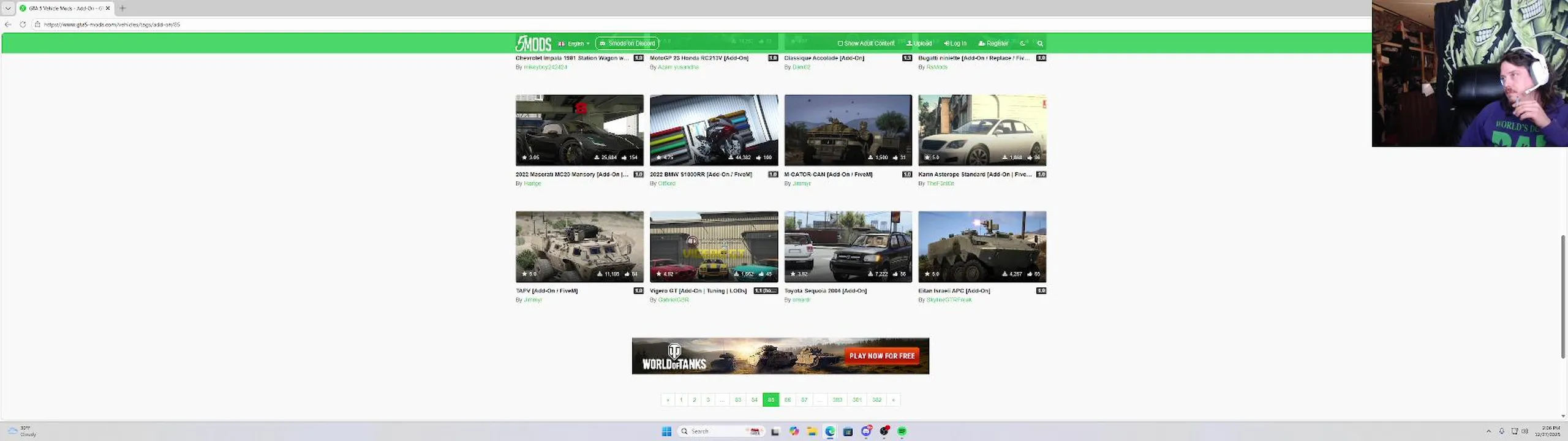
Task: Close the GTA 5 Vehicle Mods tab
Action: pos(108,8)
